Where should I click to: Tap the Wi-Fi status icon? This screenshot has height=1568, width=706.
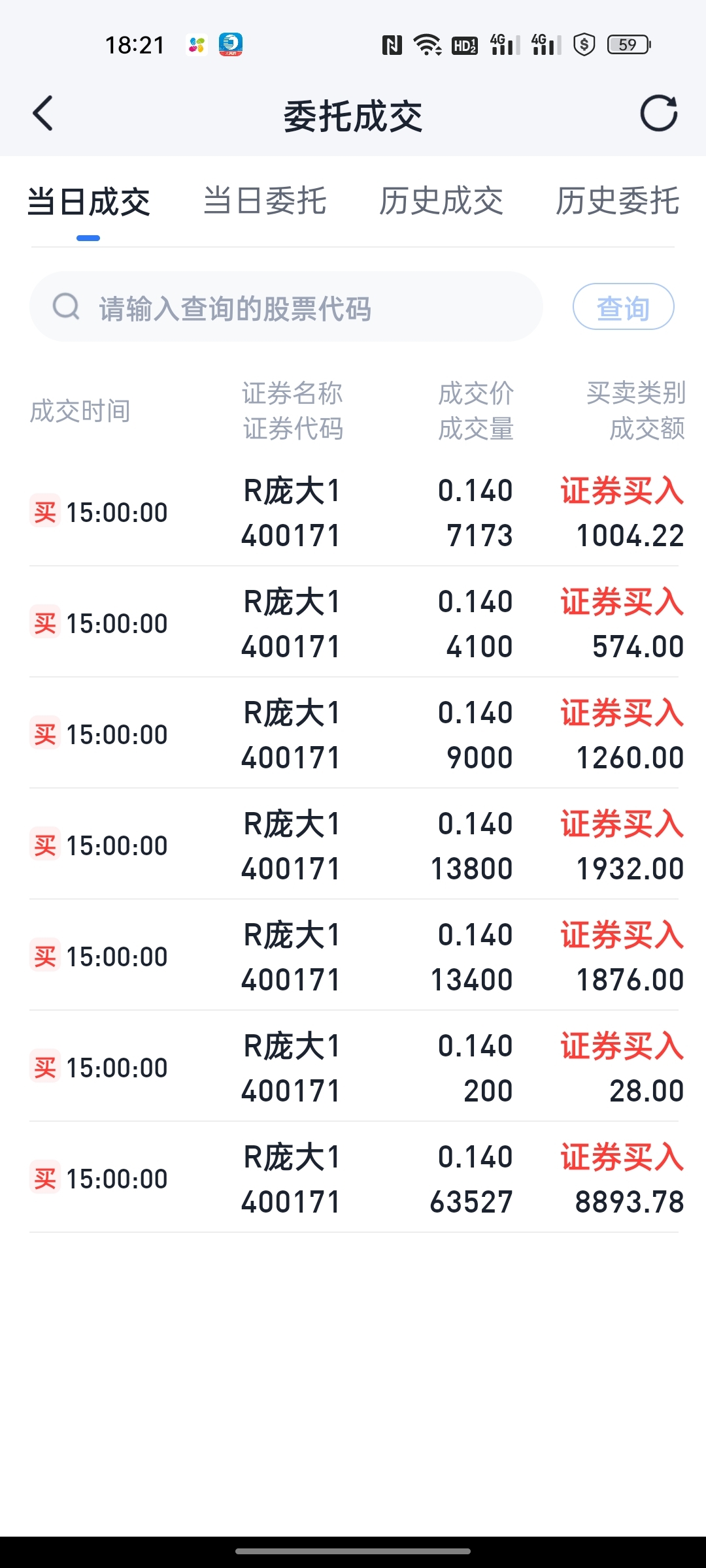click(x=428, y=45)
